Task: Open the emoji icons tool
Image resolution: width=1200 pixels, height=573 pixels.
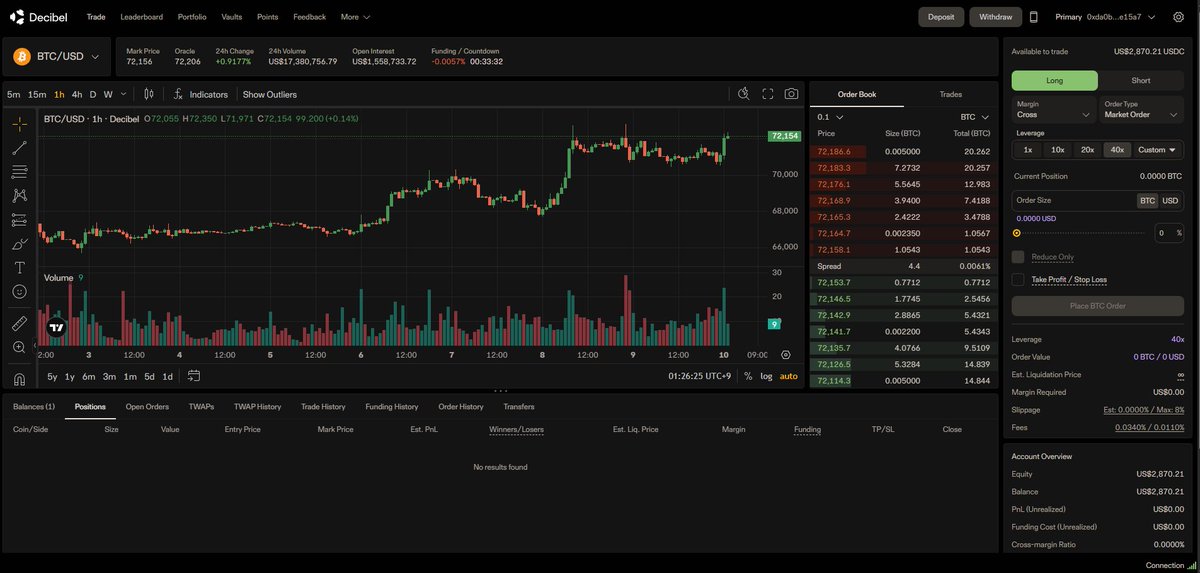Action: 19,292
